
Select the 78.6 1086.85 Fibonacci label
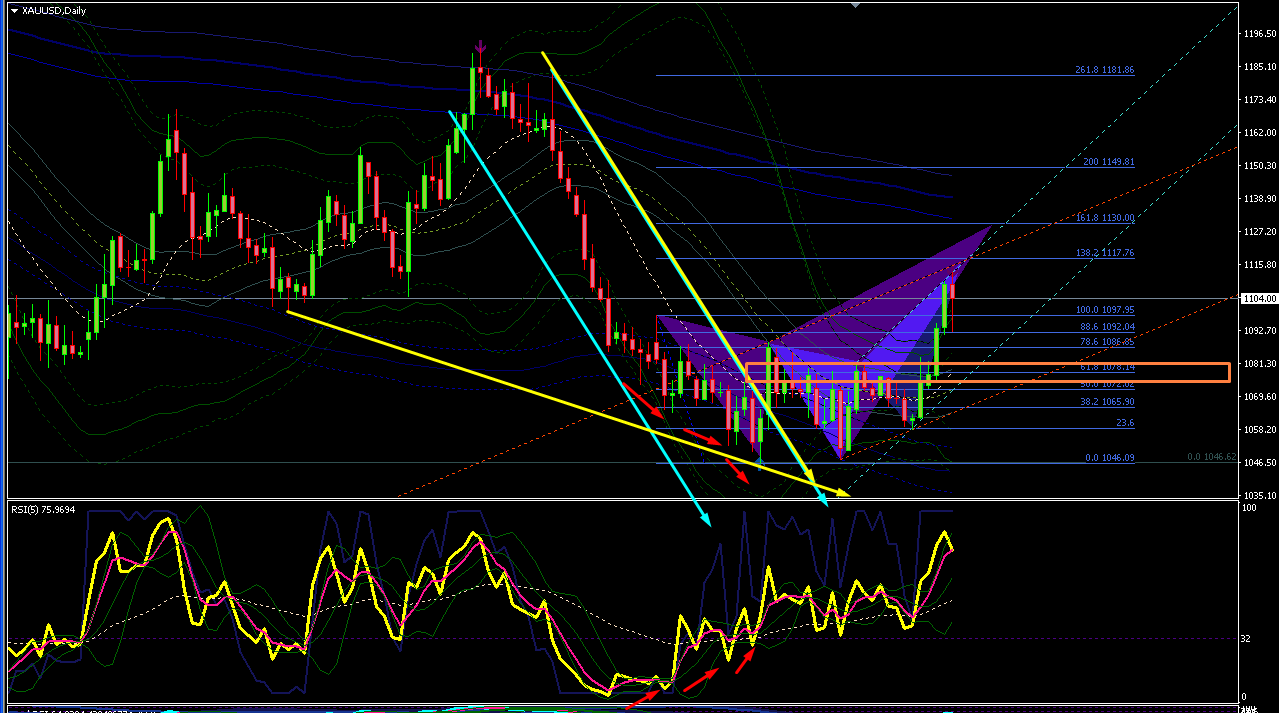coord(1106,342)
